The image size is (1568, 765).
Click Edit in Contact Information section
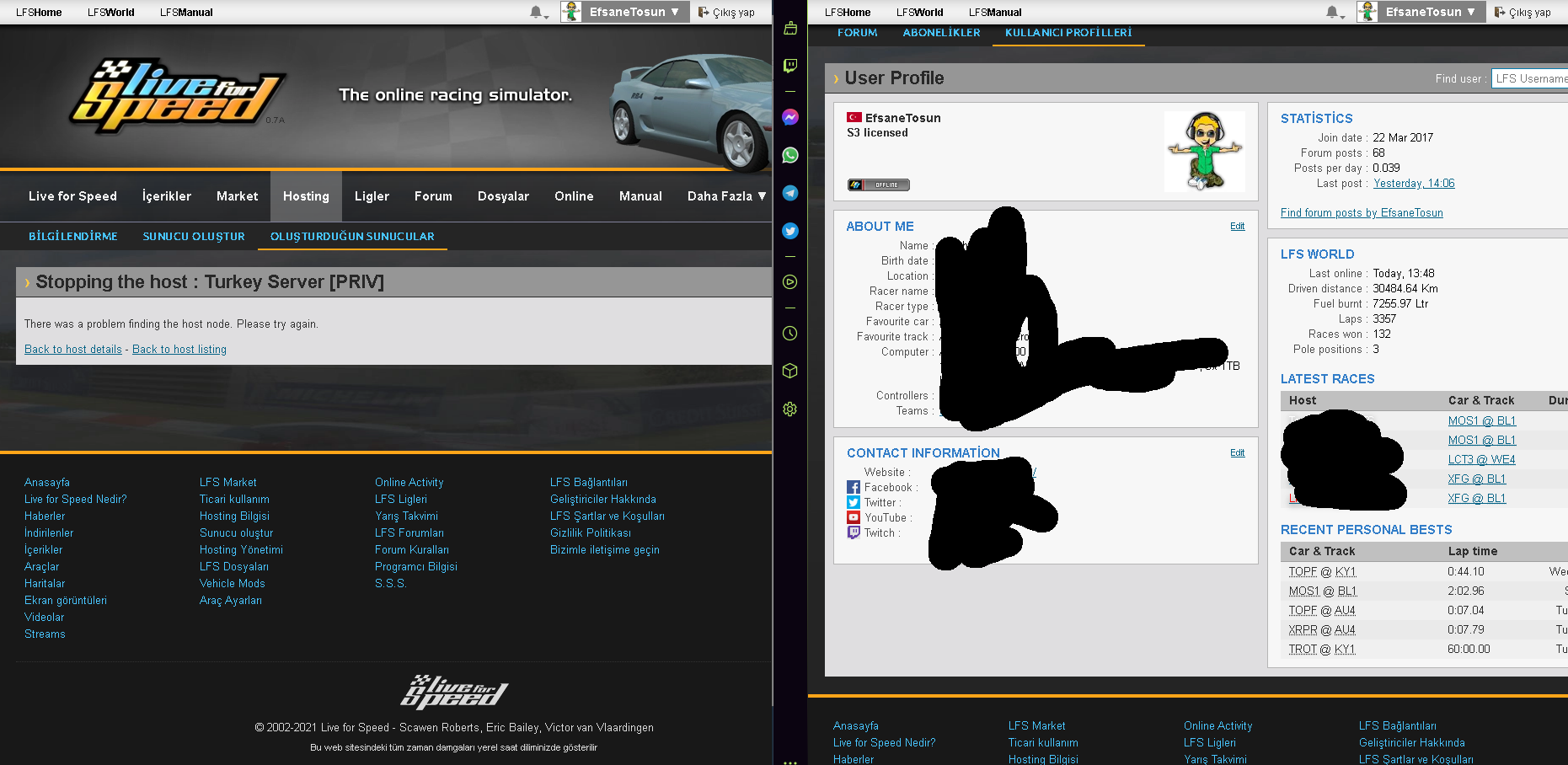coord(1237,452)
